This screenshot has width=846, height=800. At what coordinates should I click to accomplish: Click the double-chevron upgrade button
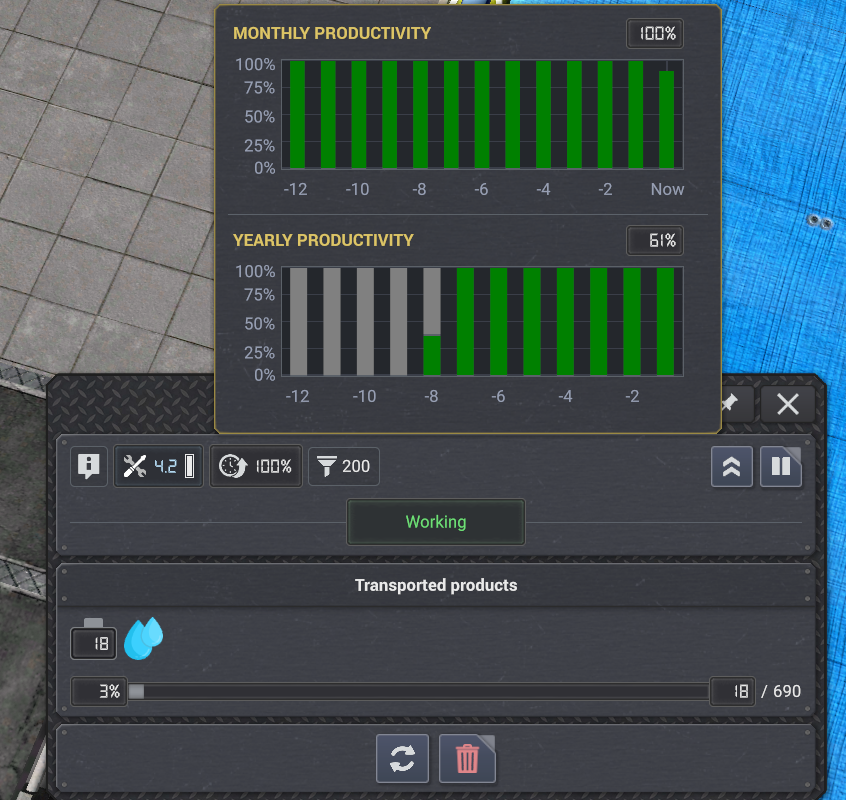pos(732,467)
